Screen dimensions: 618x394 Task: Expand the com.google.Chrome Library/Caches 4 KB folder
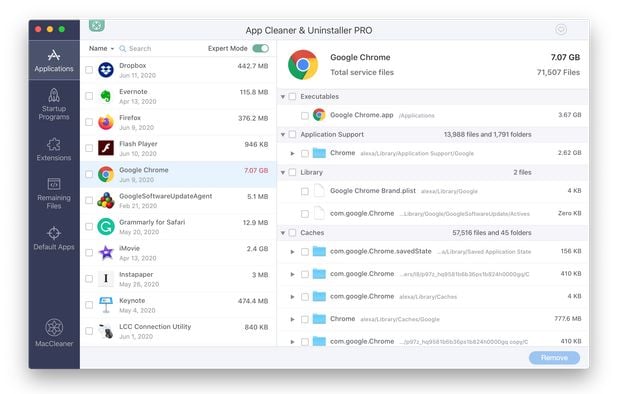(x=292, y=297)
